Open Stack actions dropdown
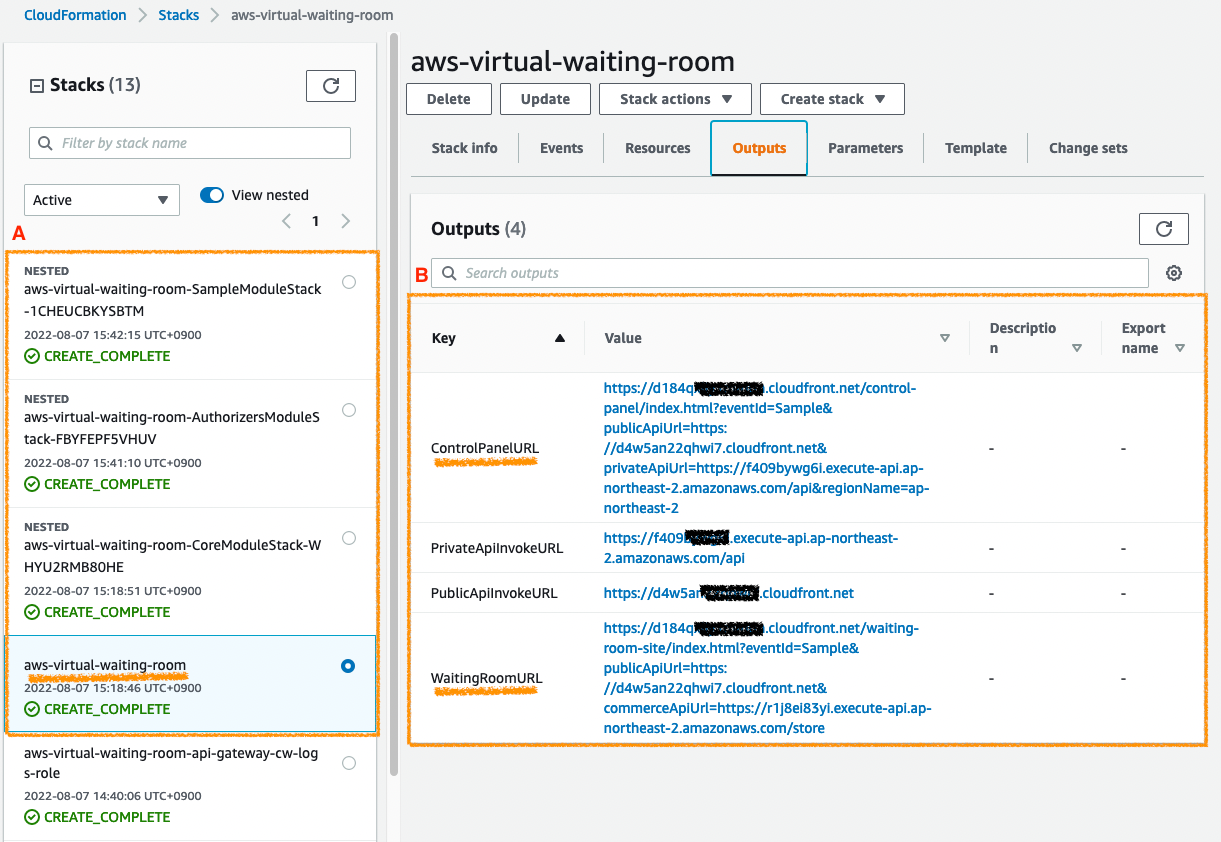This screenshot has height=842, width=1221. coord(677,99)
